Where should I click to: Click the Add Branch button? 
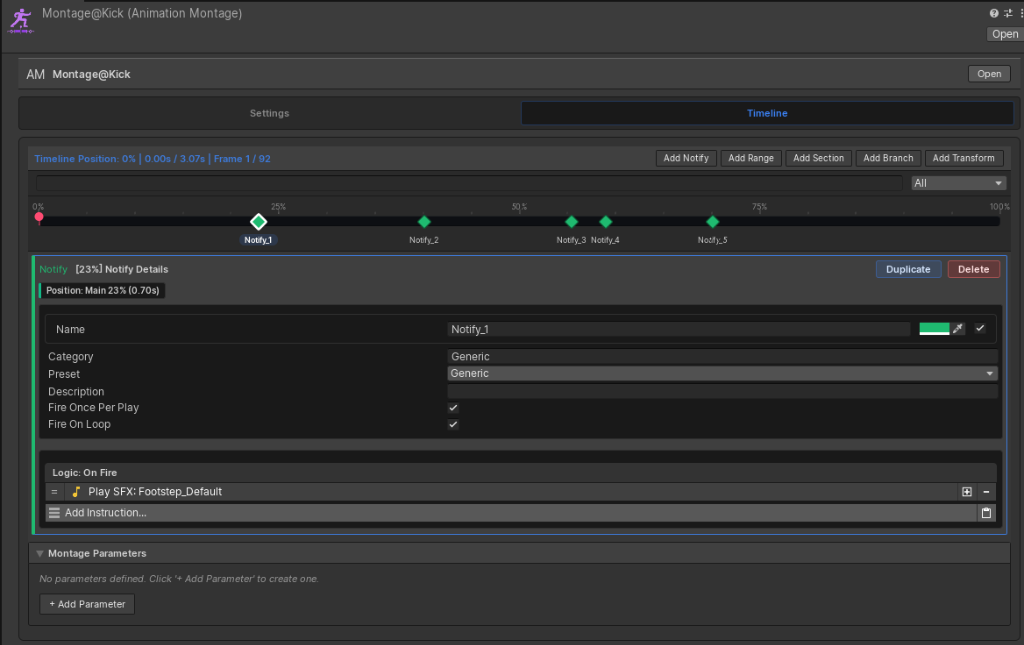(x=888, y=158)
